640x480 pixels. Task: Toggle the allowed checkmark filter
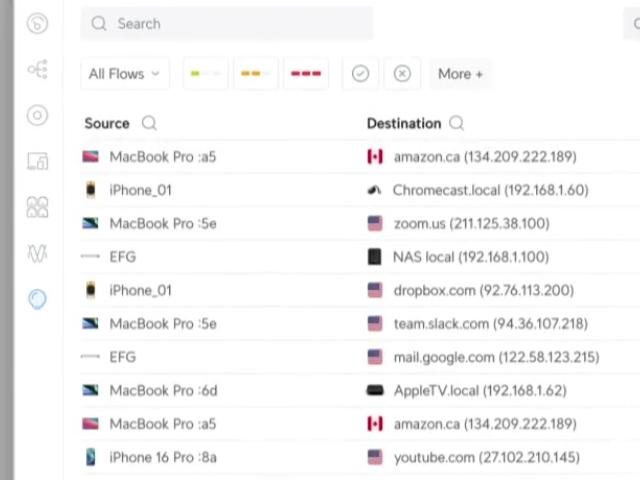[x=360, y=74]
